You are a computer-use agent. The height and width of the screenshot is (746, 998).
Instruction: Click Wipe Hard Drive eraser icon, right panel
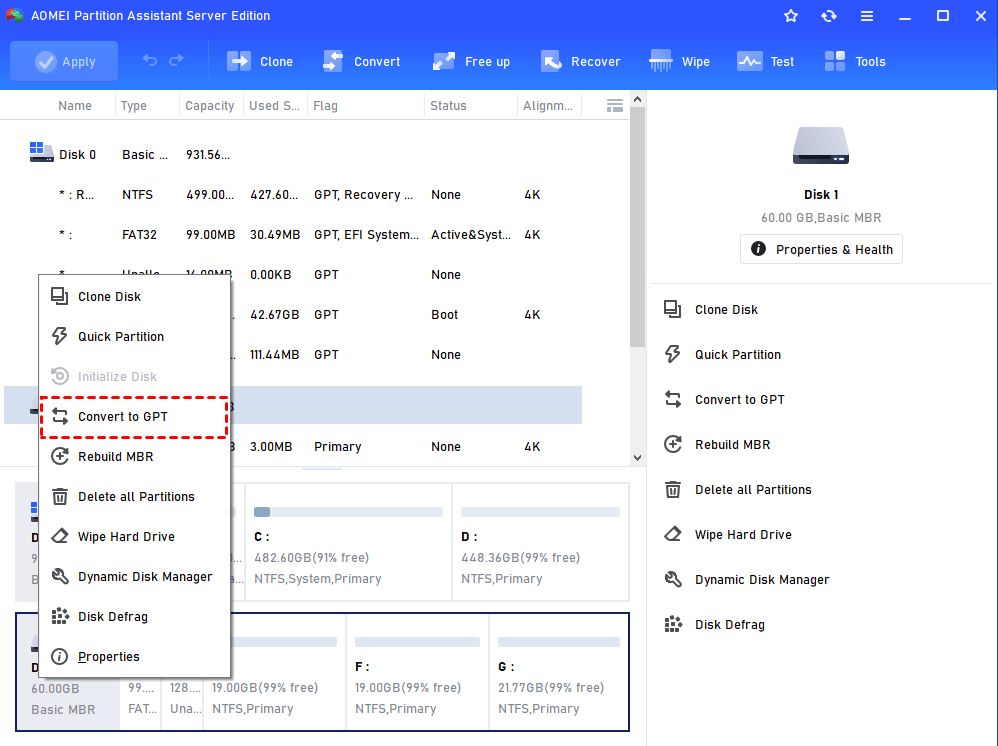(x=673, y=534)
